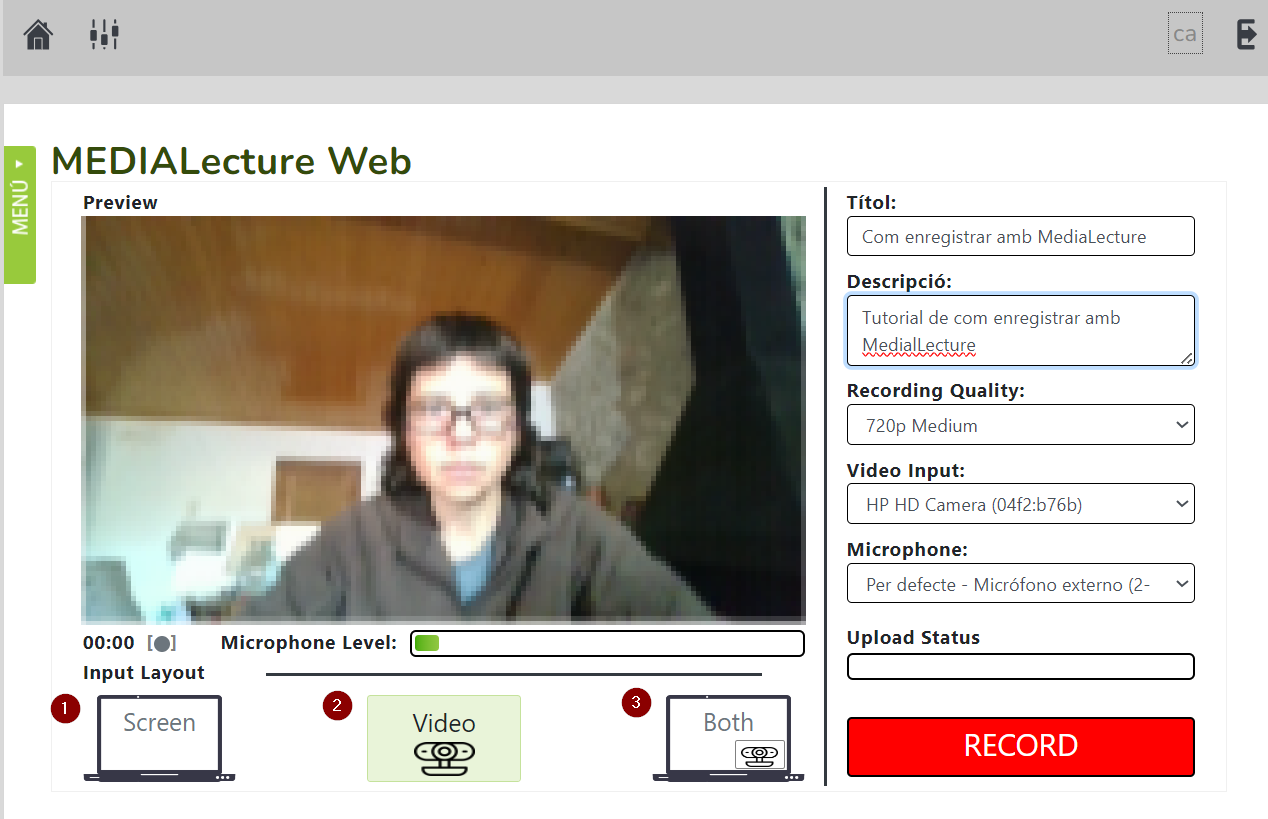
Task: Click the Descripció text area
Action: pyautogui.click(x=1021, y=331)
